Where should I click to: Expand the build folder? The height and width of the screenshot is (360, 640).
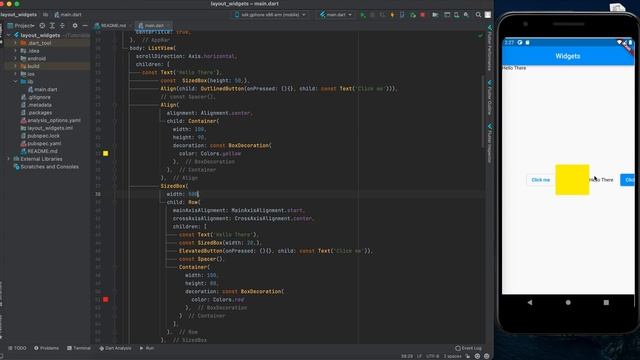point(16,66)
